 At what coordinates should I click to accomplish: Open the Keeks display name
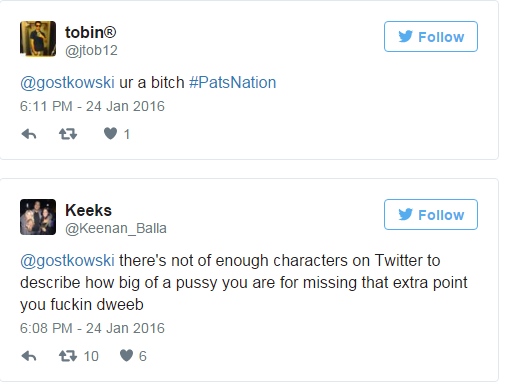click(88, 211)
